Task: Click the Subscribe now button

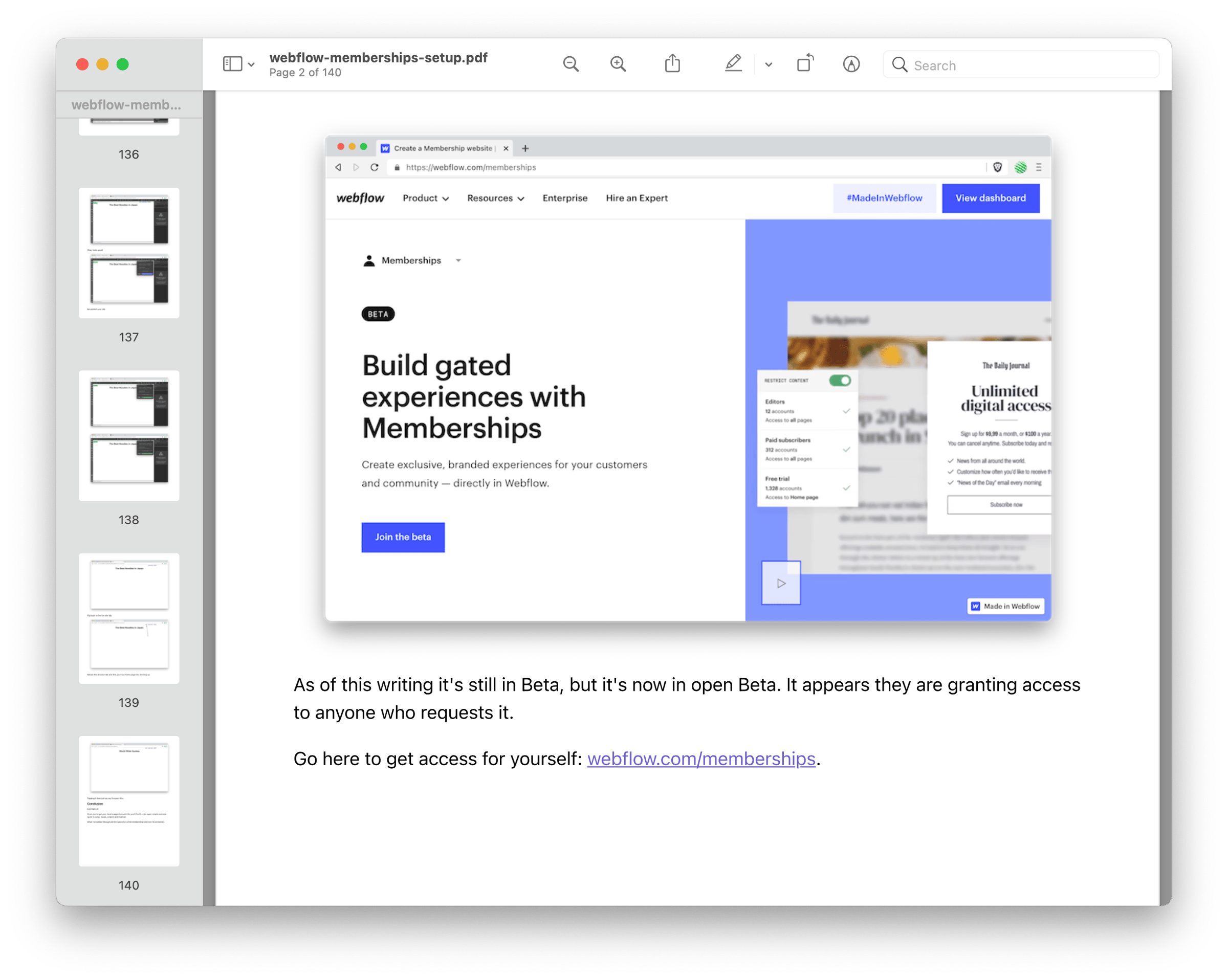Action: [x=999, y=504]
